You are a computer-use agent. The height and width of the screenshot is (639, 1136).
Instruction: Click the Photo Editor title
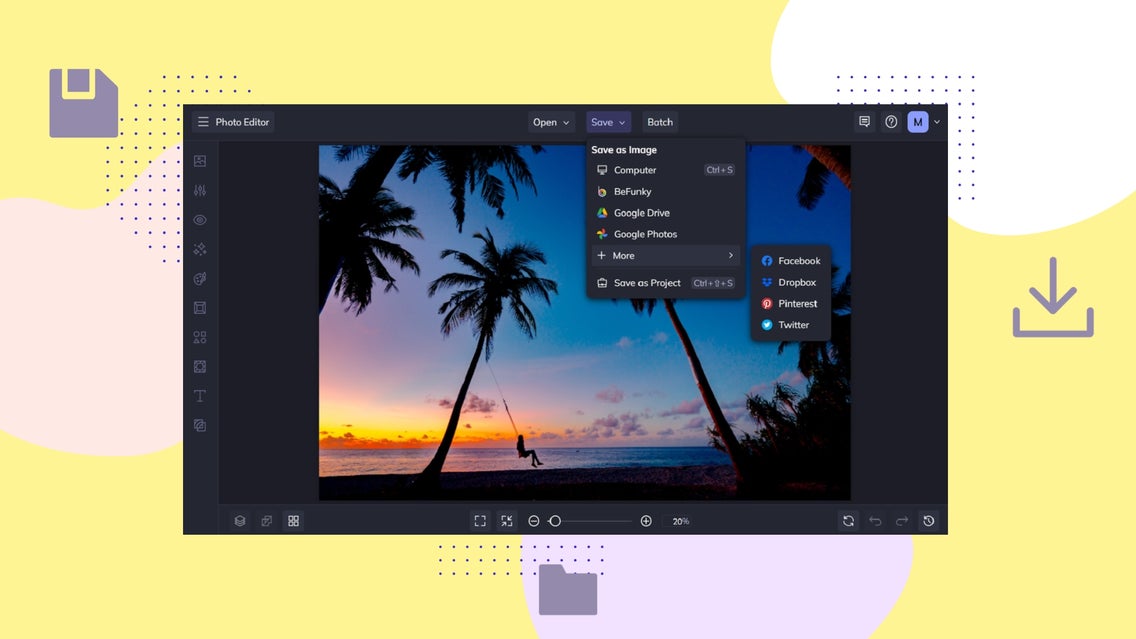click(242, 122)
